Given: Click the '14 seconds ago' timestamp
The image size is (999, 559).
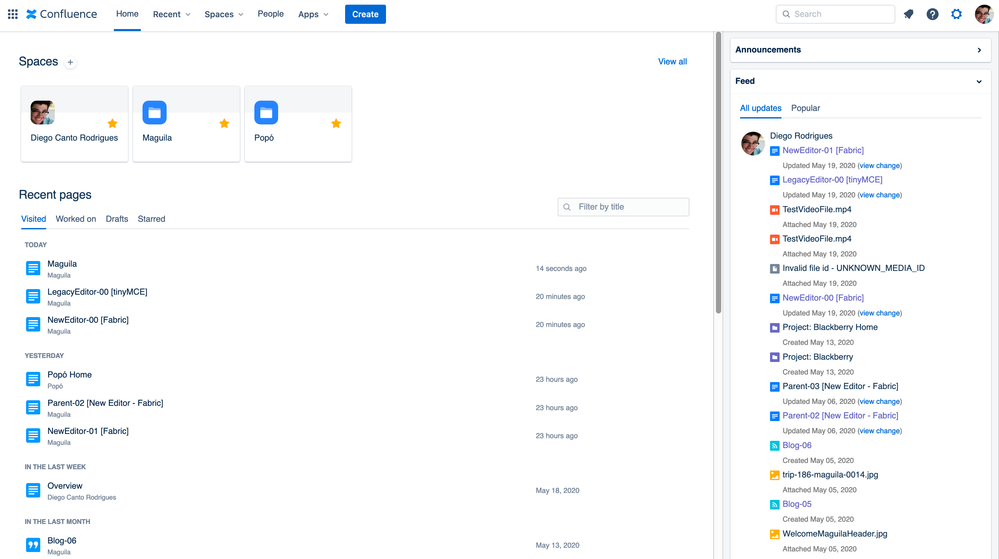Looking at the screenshot, I should tap(561, 268).
